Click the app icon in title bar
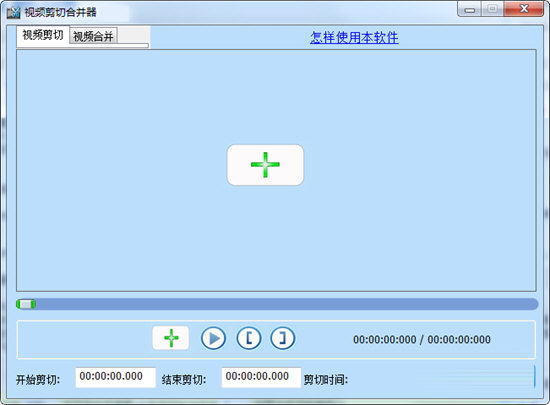 tap(14, 13)
